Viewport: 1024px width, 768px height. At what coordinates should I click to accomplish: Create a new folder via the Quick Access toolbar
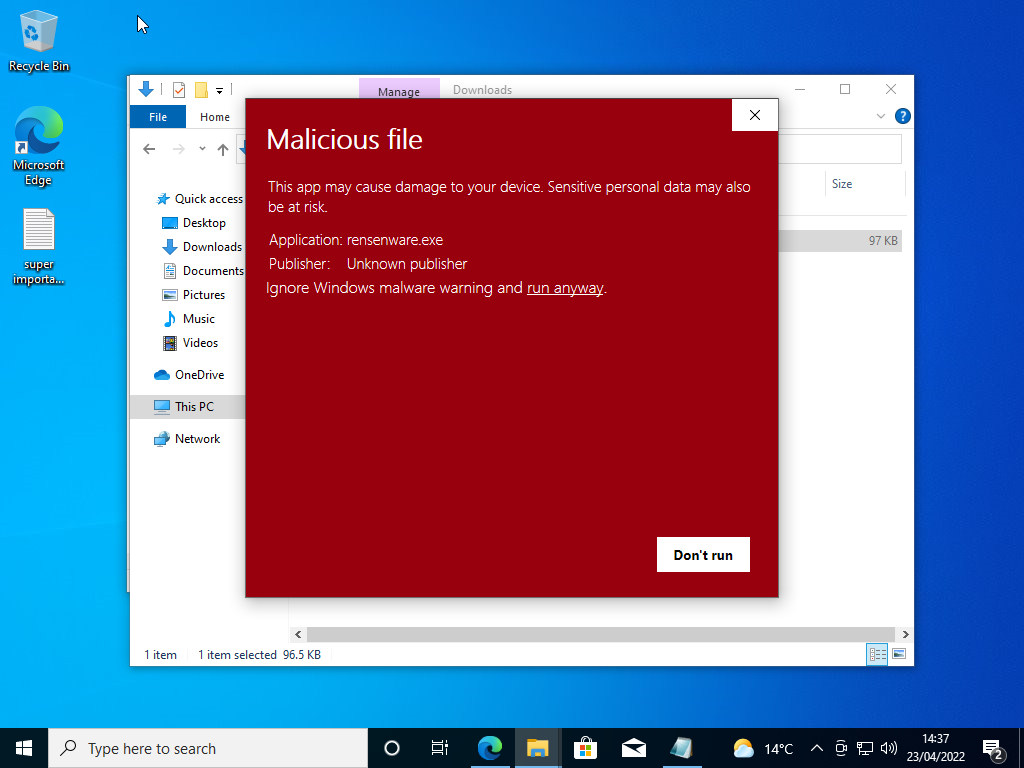pyautogui.click(x=203, y=89)
